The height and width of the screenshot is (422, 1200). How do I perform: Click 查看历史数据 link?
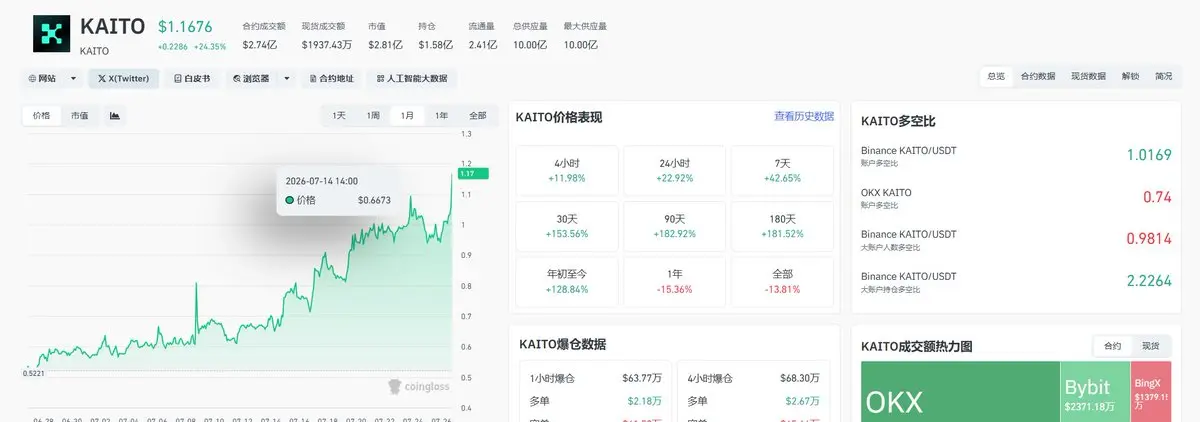[x=803, y=117]
